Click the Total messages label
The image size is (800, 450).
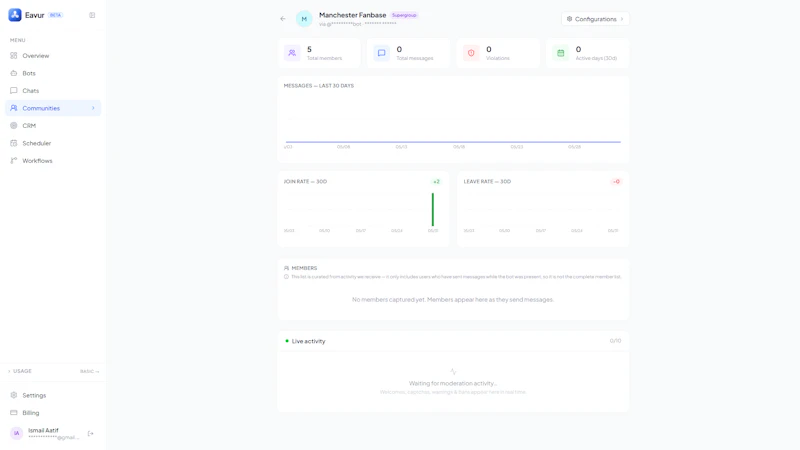(x=415, y=58)
